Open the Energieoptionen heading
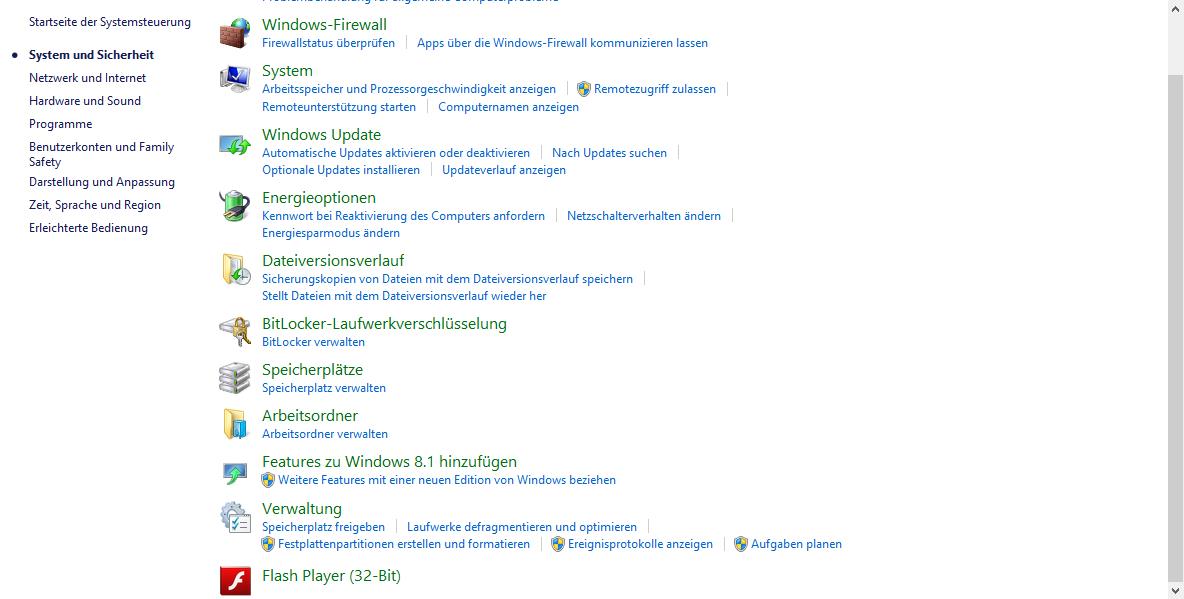This screenshot has height=599, width=1184. [x=319, y=198]
